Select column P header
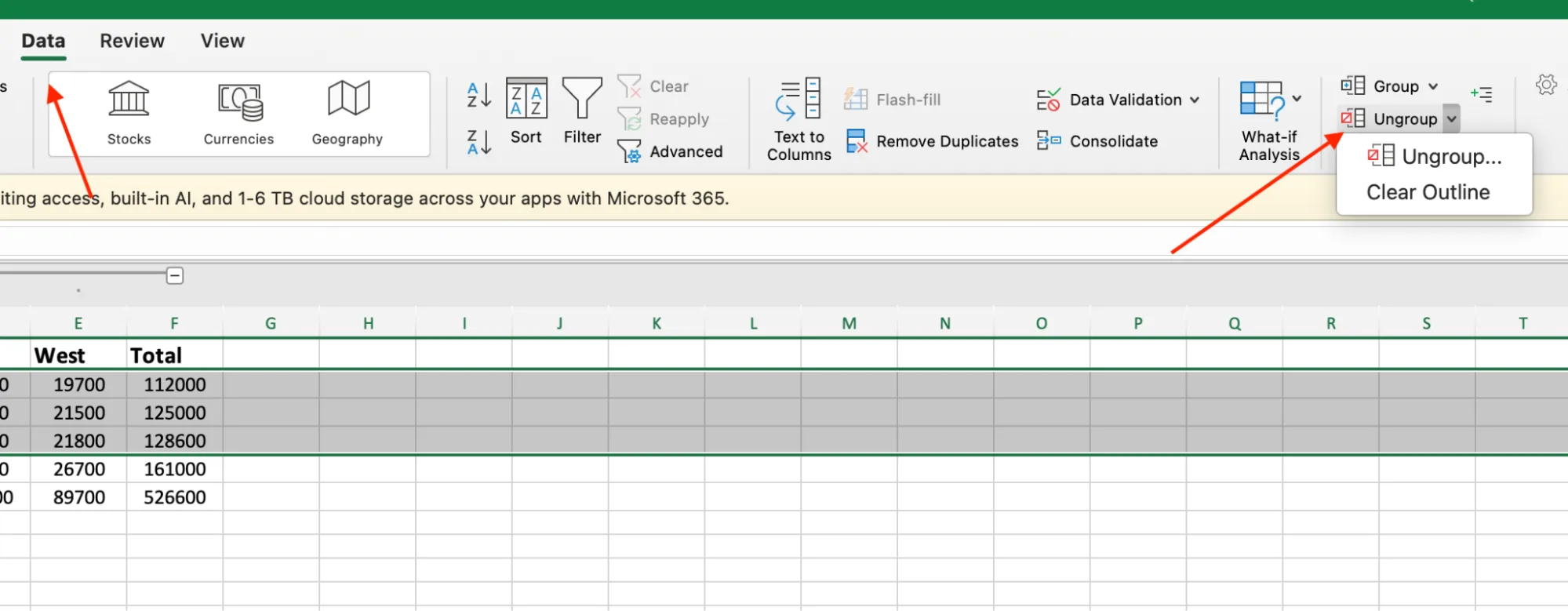Viewport: 1568px width, 611px height. click(x=1138, y=323)
